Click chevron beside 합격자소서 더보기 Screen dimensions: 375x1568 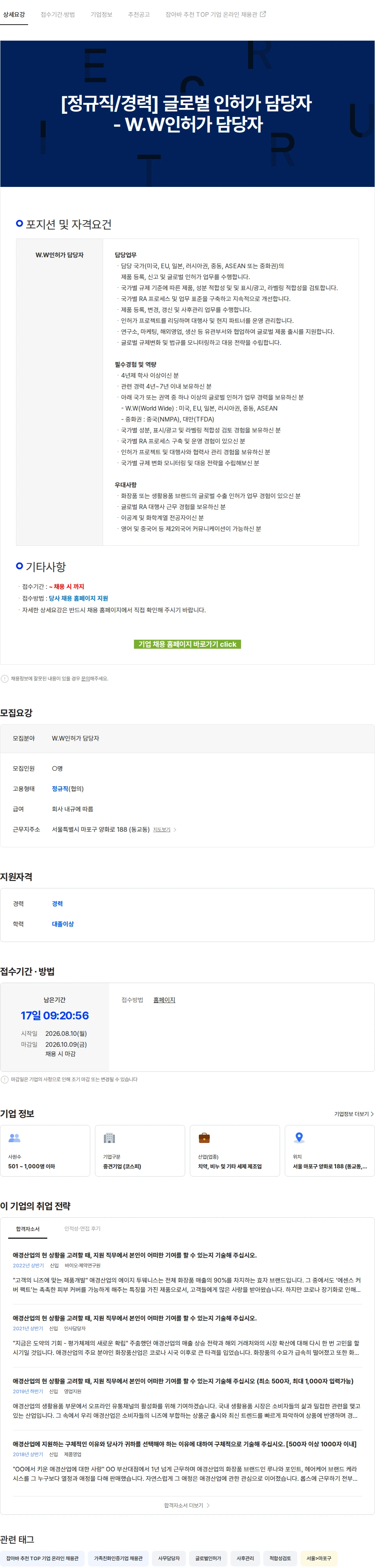click(209, 1505)
